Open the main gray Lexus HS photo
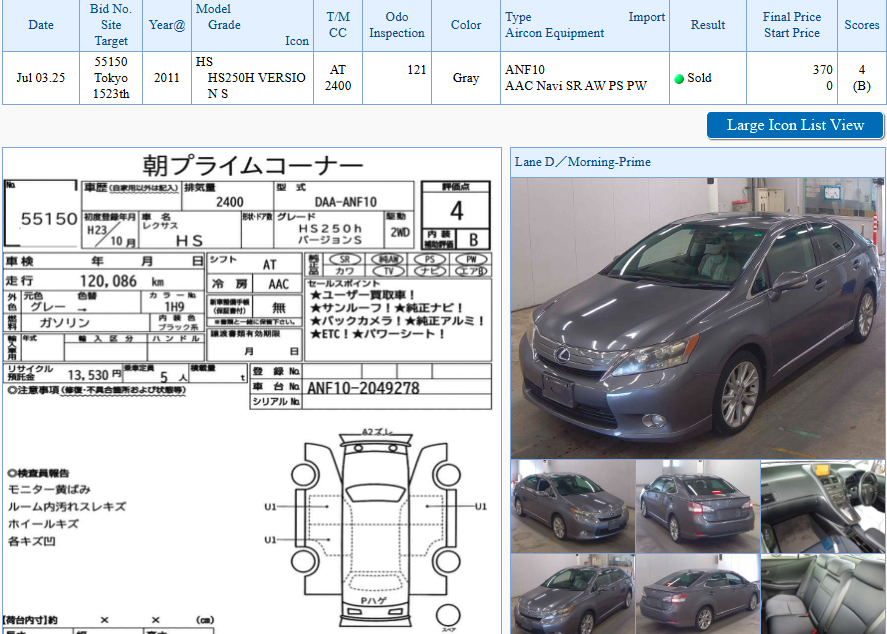The image size is (887, 634). [x=698, y=318]
